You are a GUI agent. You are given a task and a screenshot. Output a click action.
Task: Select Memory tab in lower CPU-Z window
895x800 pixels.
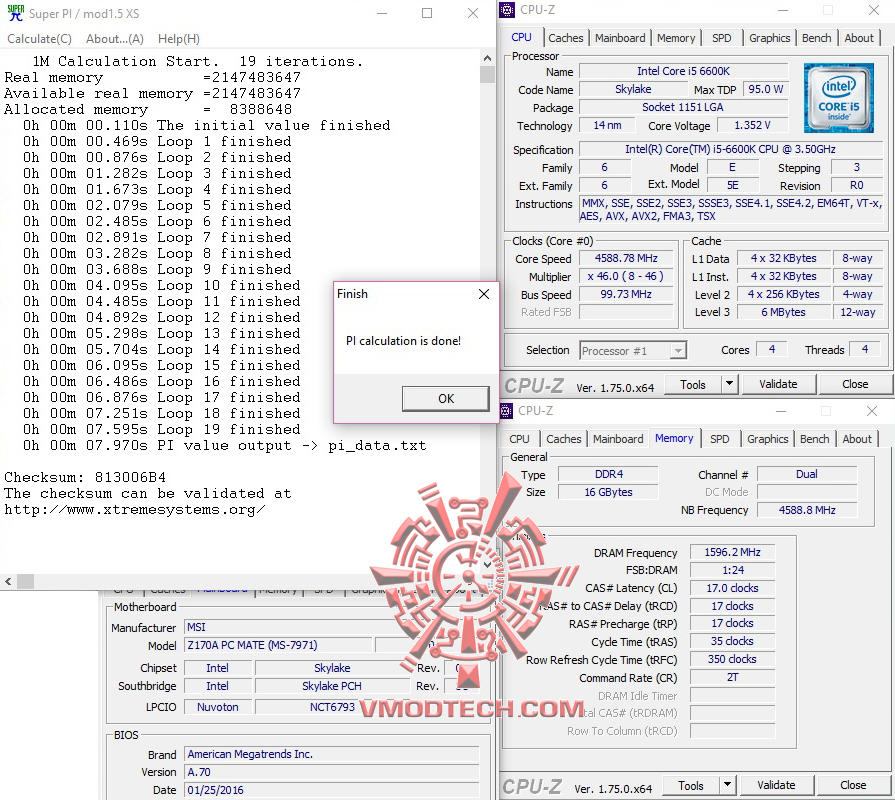(674, 438)
